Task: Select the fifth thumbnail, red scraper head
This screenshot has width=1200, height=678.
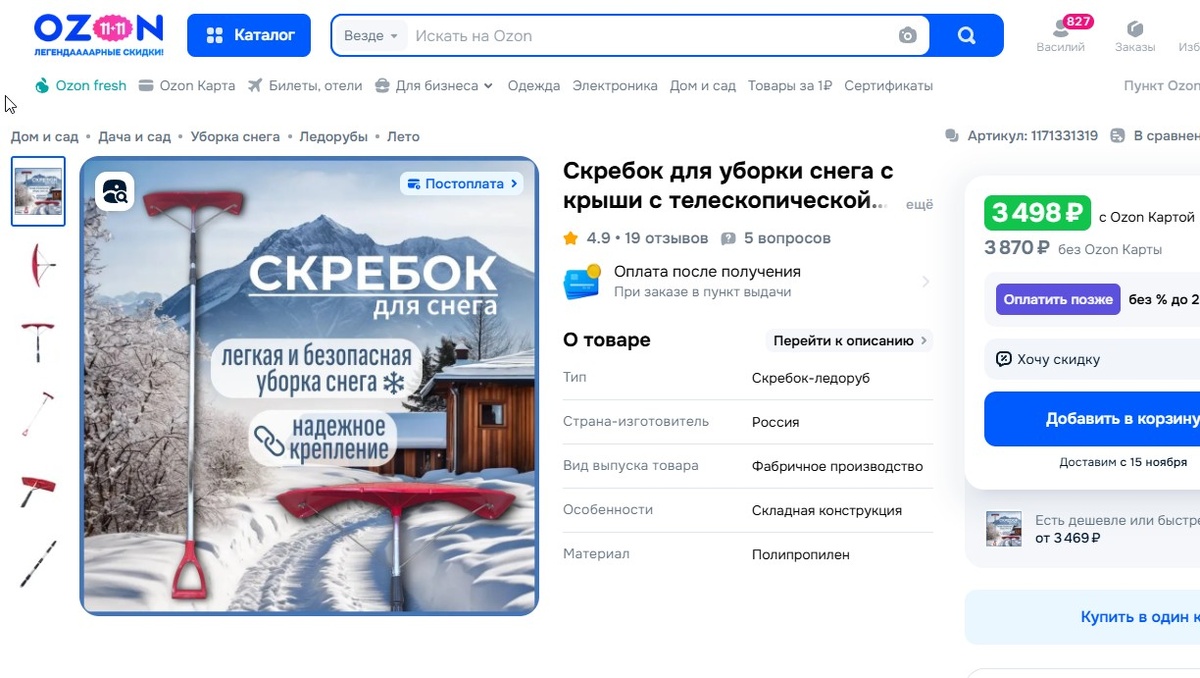Action: coord(38,489)
